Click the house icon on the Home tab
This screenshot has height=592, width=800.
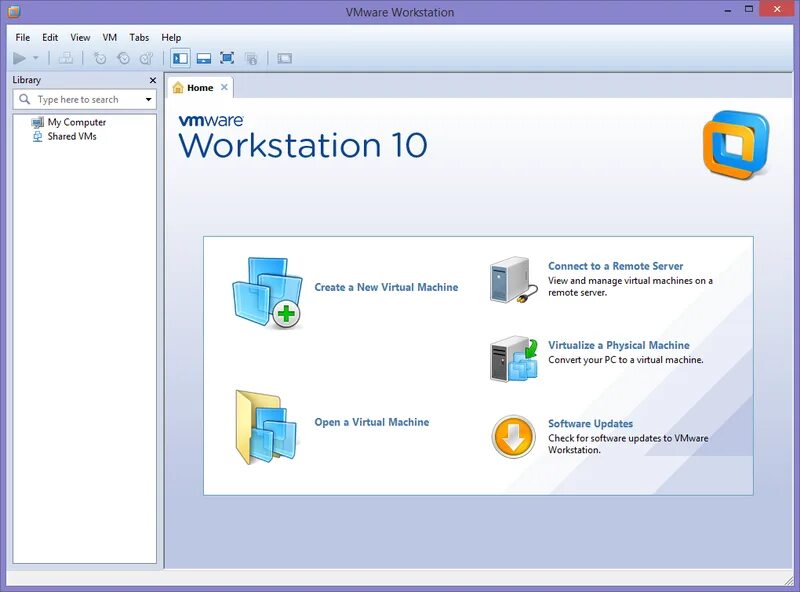178,88
